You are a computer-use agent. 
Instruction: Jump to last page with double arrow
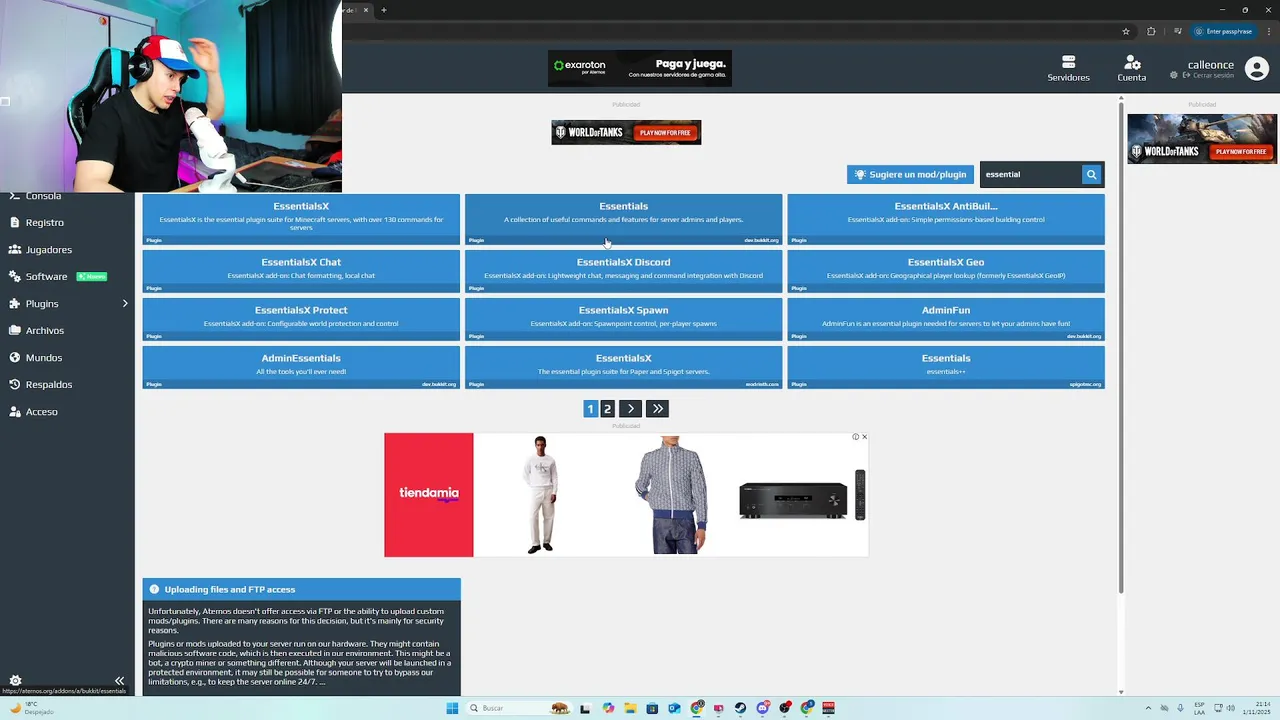click(657, 408)
